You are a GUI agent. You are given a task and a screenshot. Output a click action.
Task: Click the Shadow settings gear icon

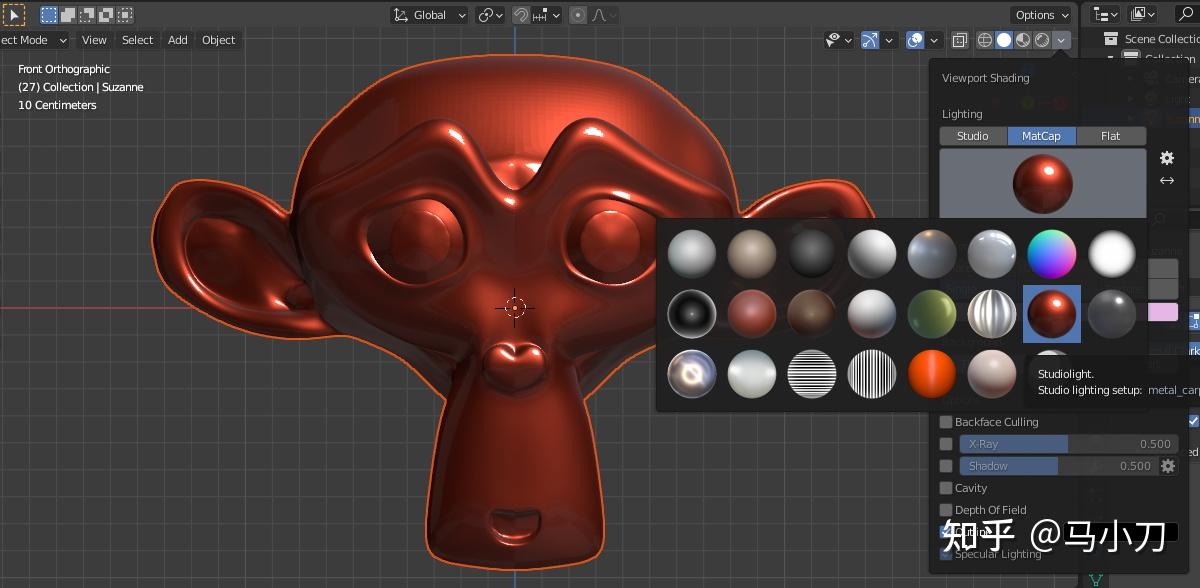[x=1167, y=466]
